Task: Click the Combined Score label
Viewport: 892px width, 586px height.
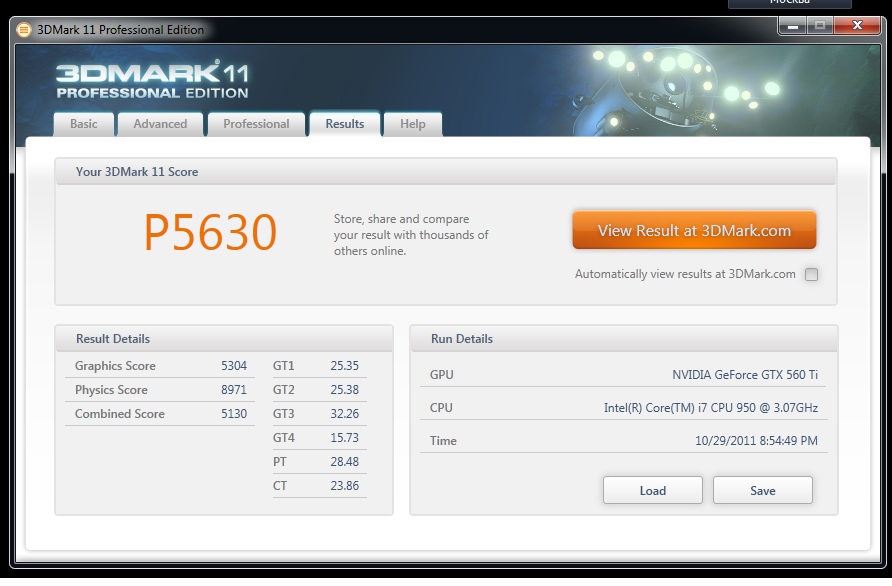Action: click(119, 414)
